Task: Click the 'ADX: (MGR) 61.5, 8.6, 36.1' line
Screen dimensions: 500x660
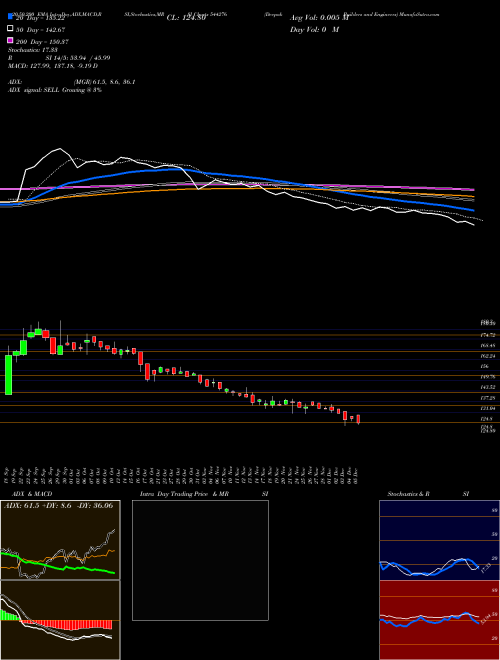Action: (72, 82)
